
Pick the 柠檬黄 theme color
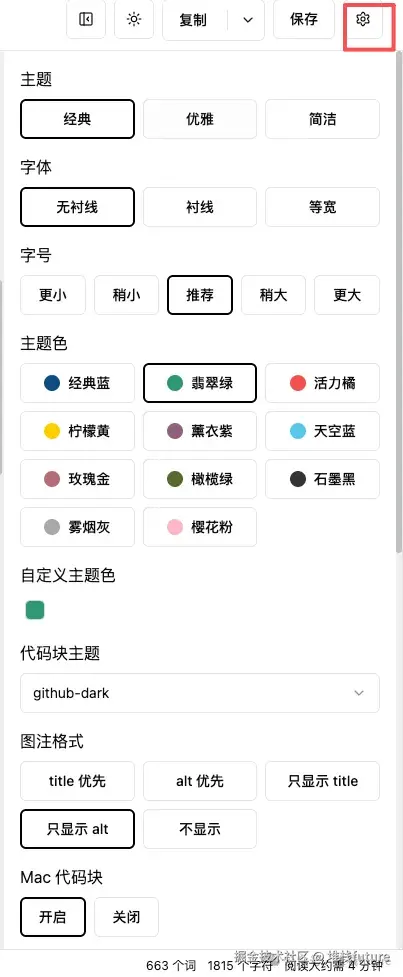pyautogui.click(x=77, y=431)
